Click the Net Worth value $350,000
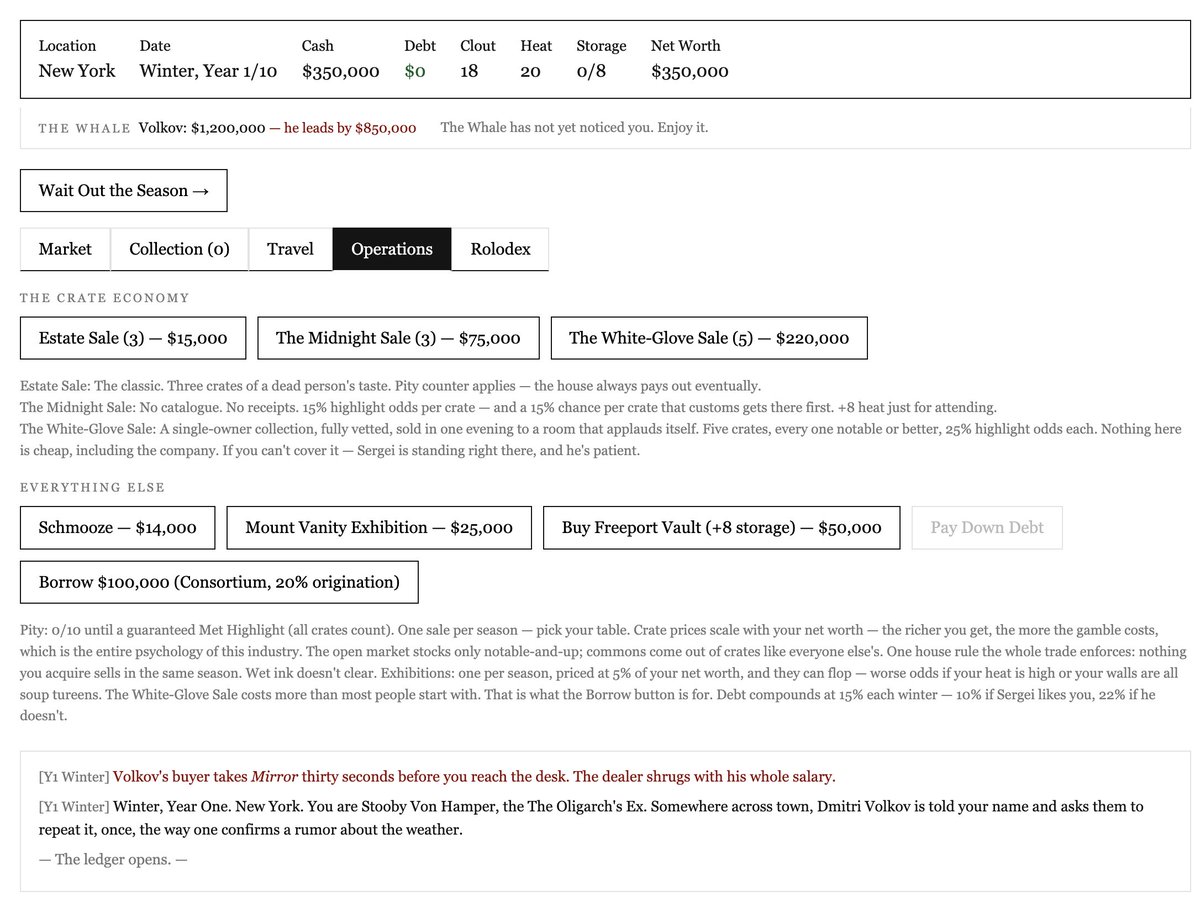This screenshot has height=918, width=1200. (690, 71)
